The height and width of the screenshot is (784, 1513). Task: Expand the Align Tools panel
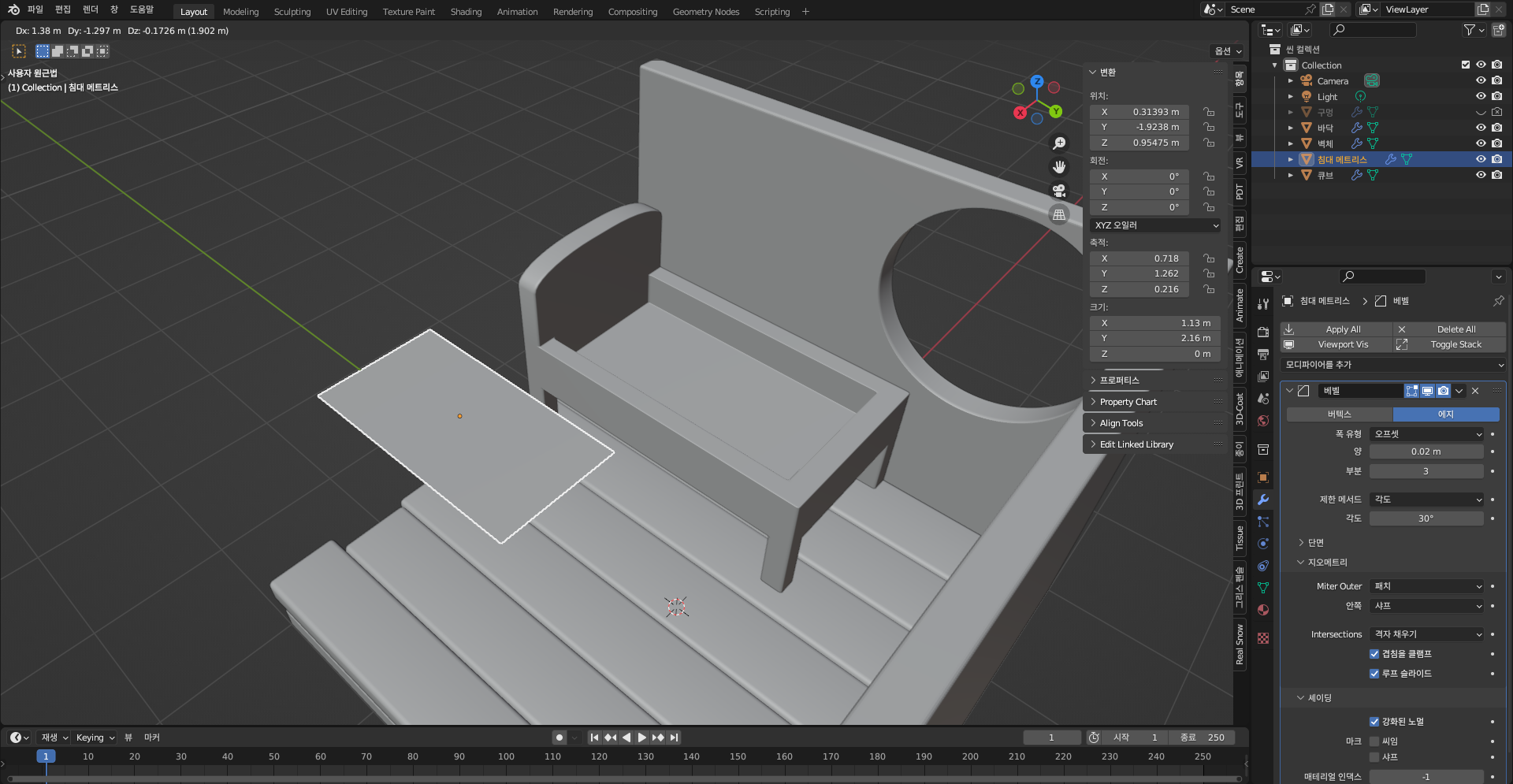coord(1121,423)
